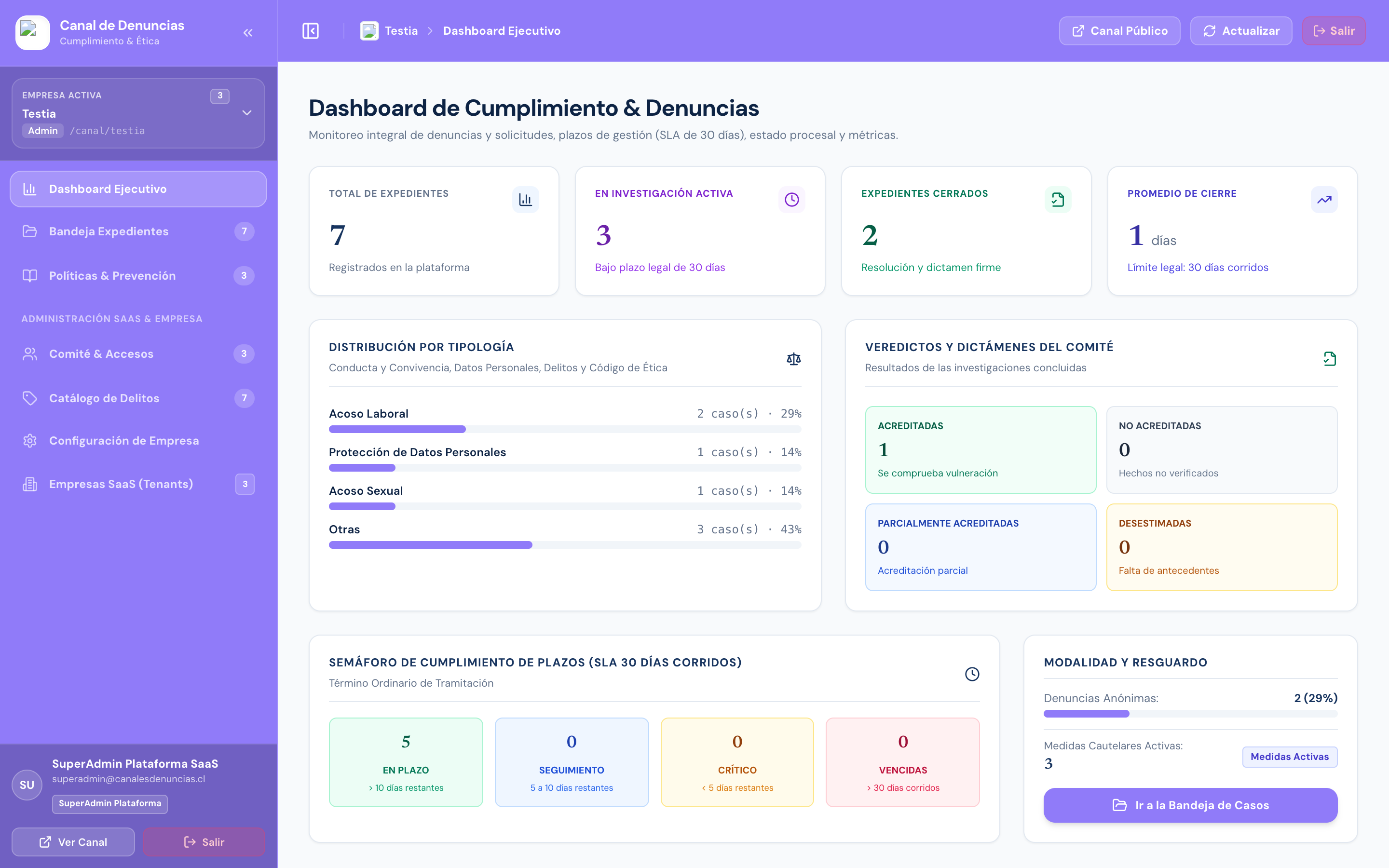
Task: Click '2 caso(s) · 29%' value
Action: 749,413
